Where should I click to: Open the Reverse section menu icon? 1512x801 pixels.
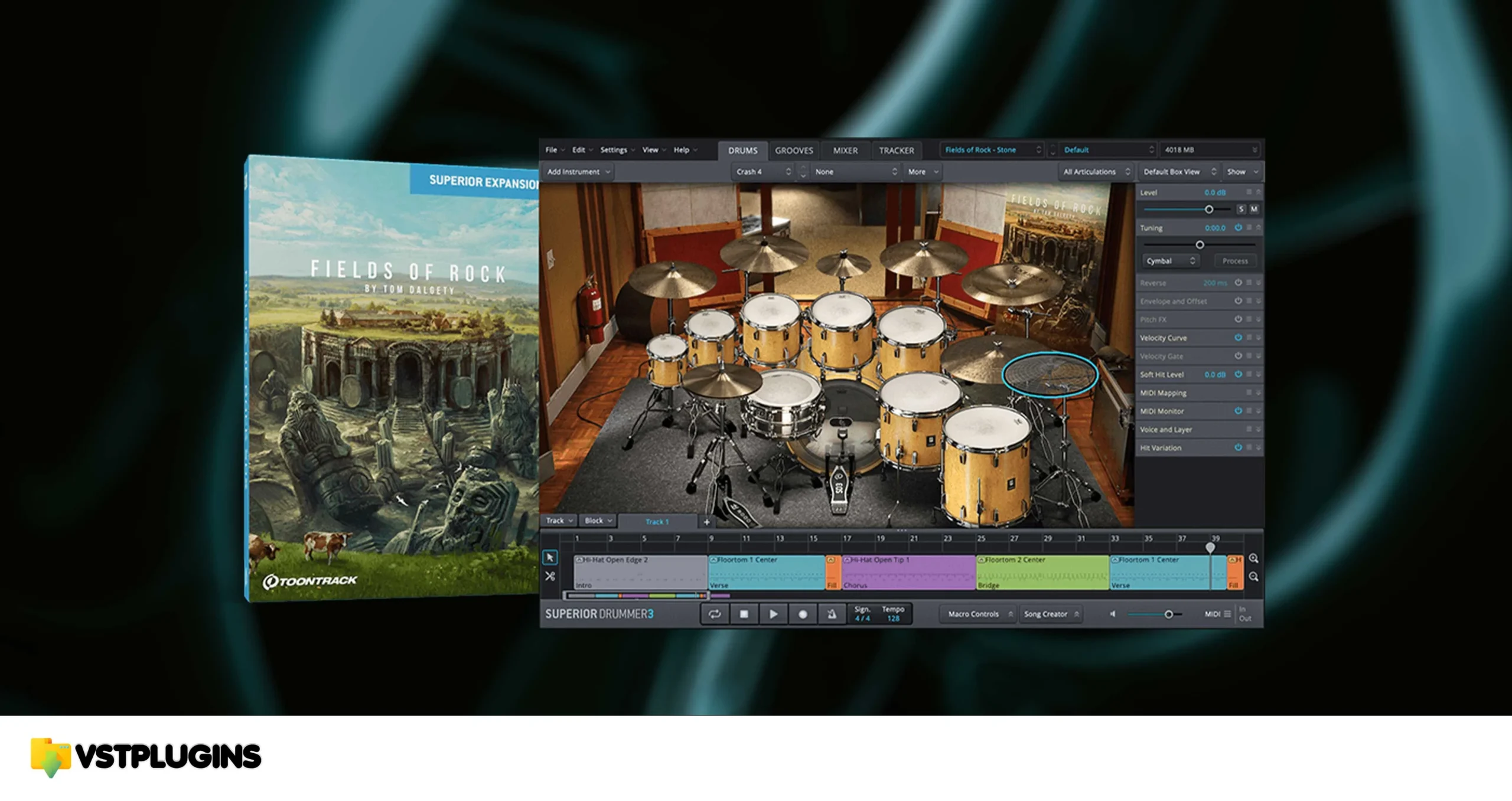click(1249, 283)
